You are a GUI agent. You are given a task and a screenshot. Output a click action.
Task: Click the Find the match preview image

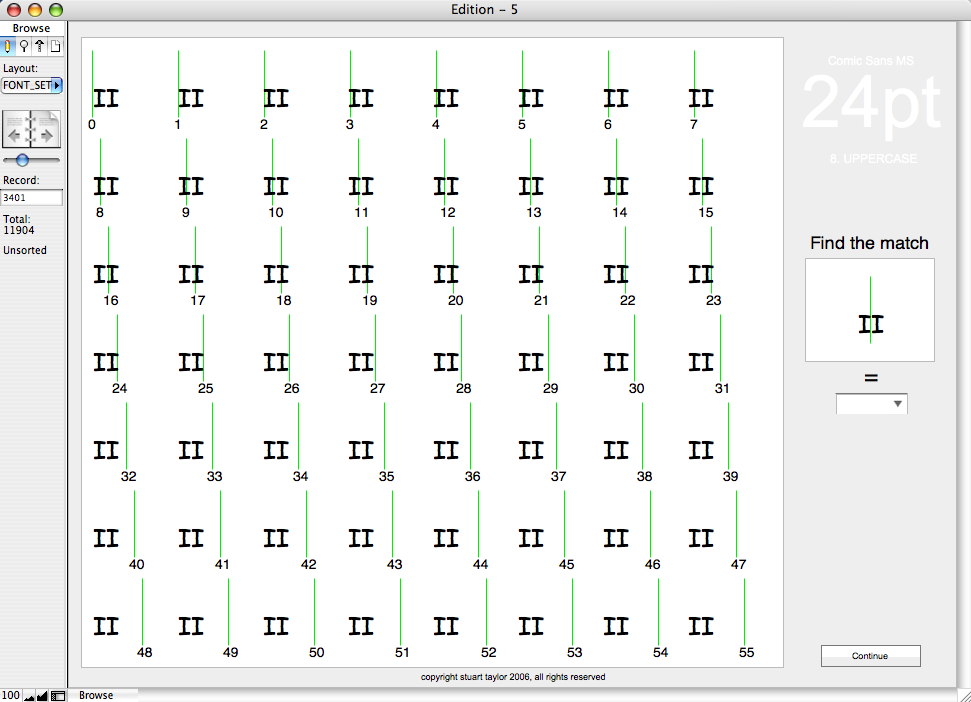pyautogui.click(x=869, y=310)
